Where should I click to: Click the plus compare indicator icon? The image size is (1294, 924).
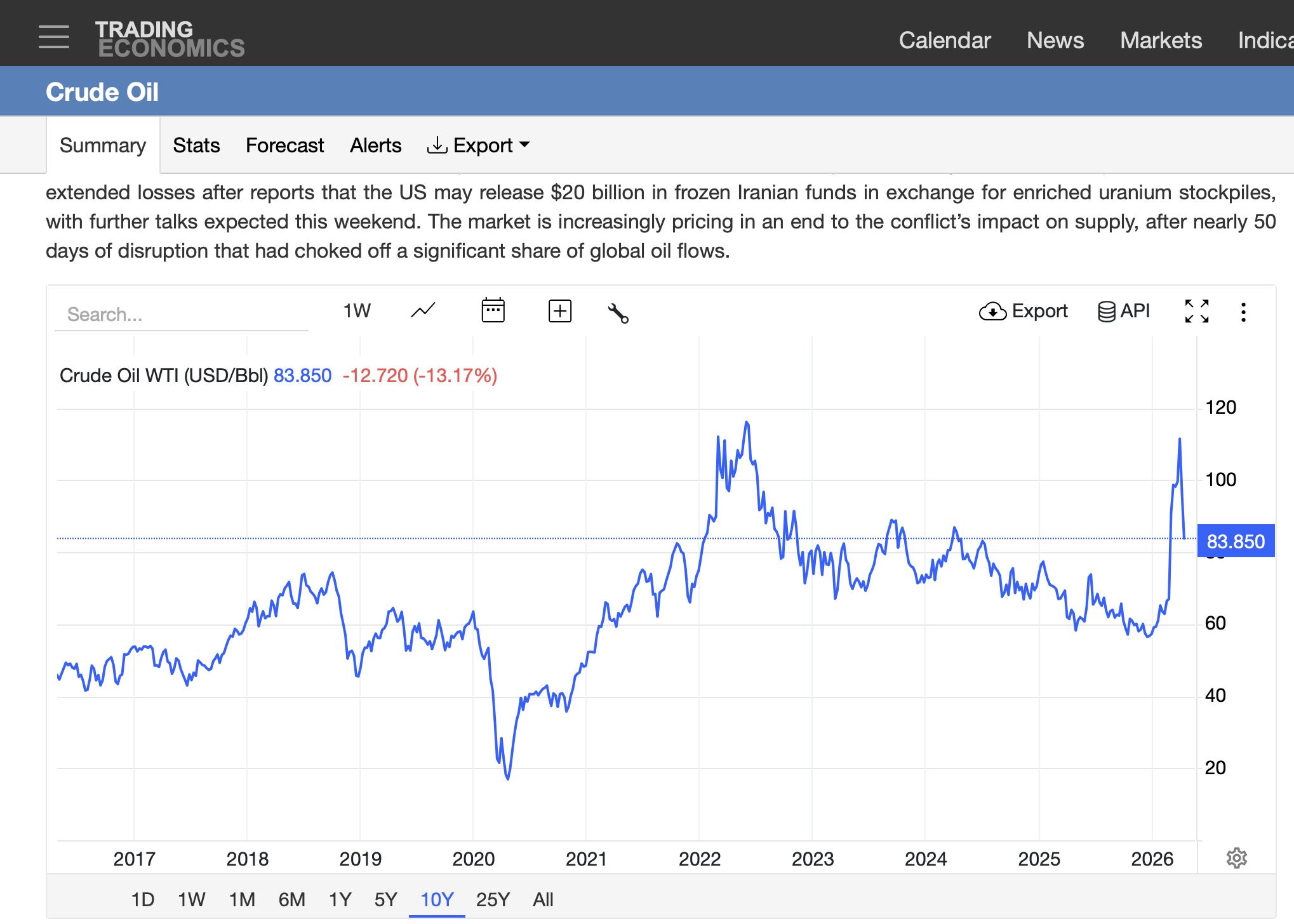pyautogui.click(x=559, y=311)
